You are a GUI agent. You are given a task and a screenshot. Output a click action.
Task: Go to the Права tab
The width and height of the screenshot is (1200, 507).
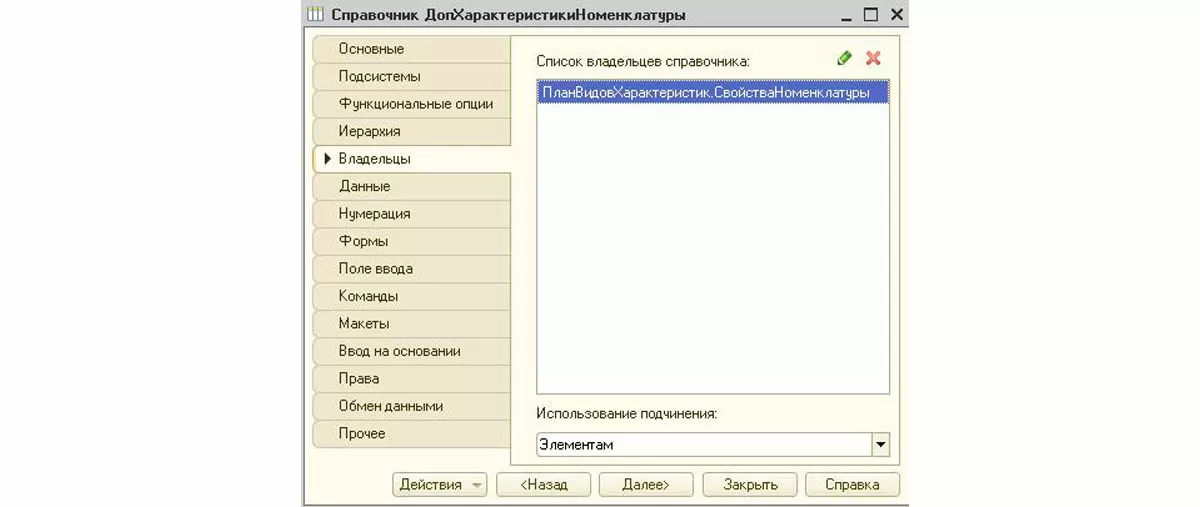412,379
